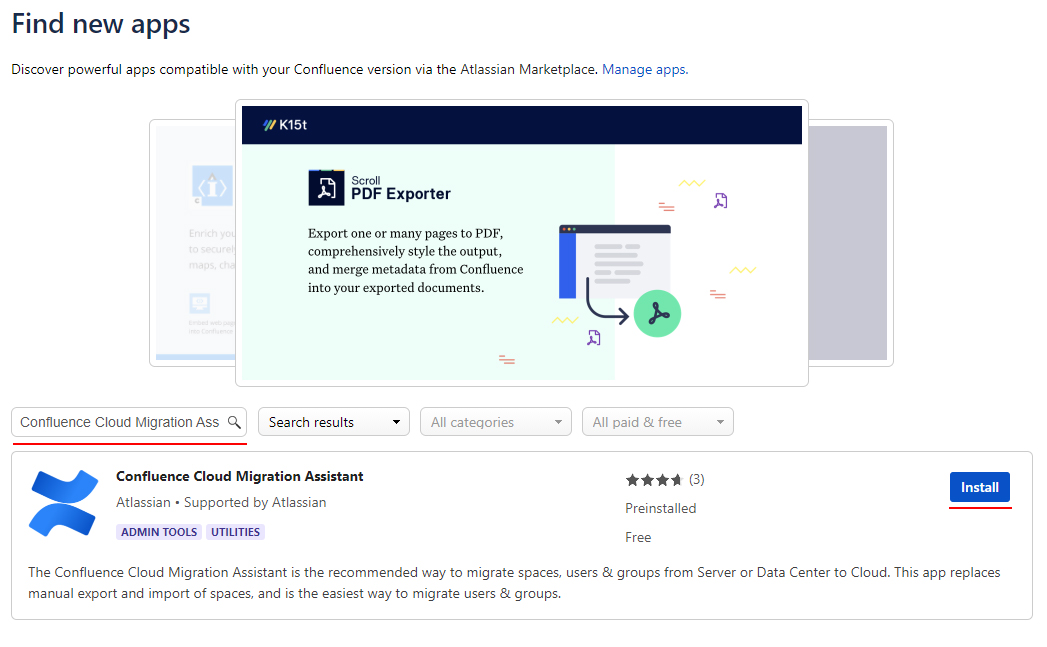Click the Confluence Cloud Migration Assistant app logo
Image resolution: width=1047 pixels, height=647 pixels.
coord(62,501)
